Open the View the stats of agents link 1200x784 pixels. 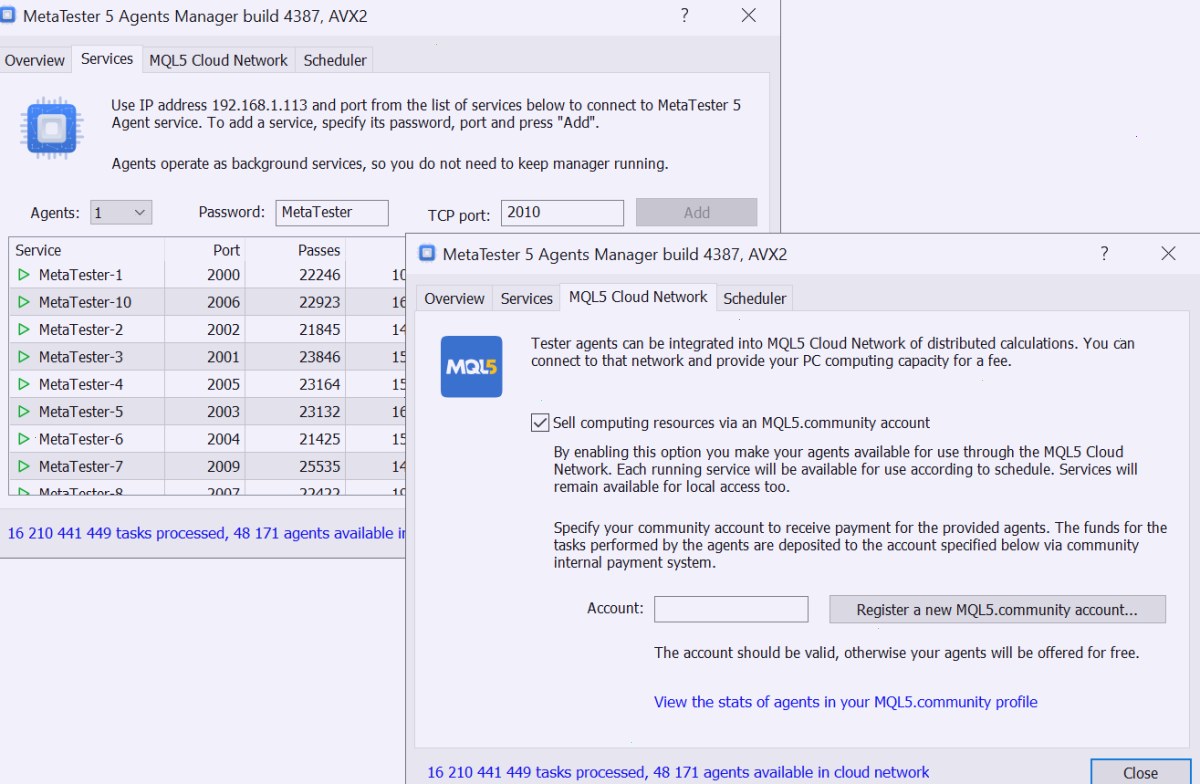click(x=846, y=702)
